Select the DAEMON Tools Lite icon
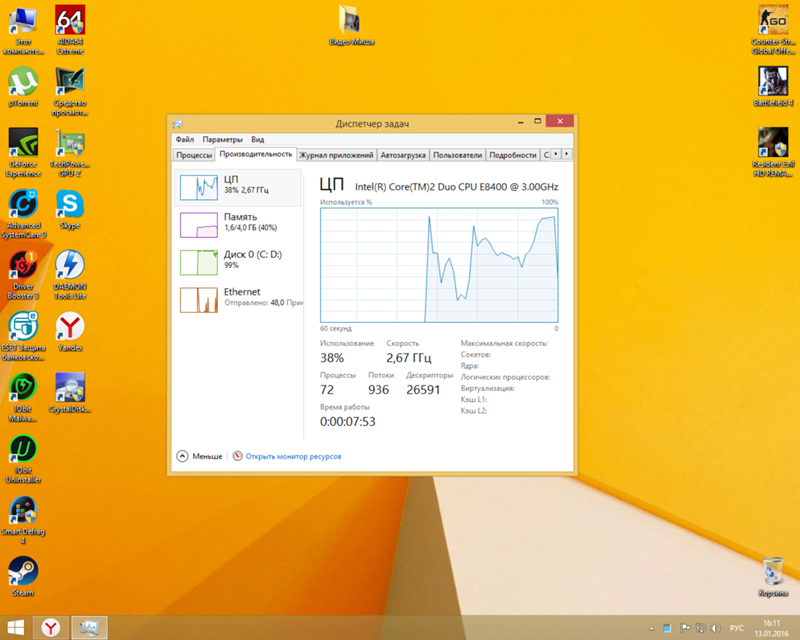This screenshot has height=640, width=800. tap(70, 275)
